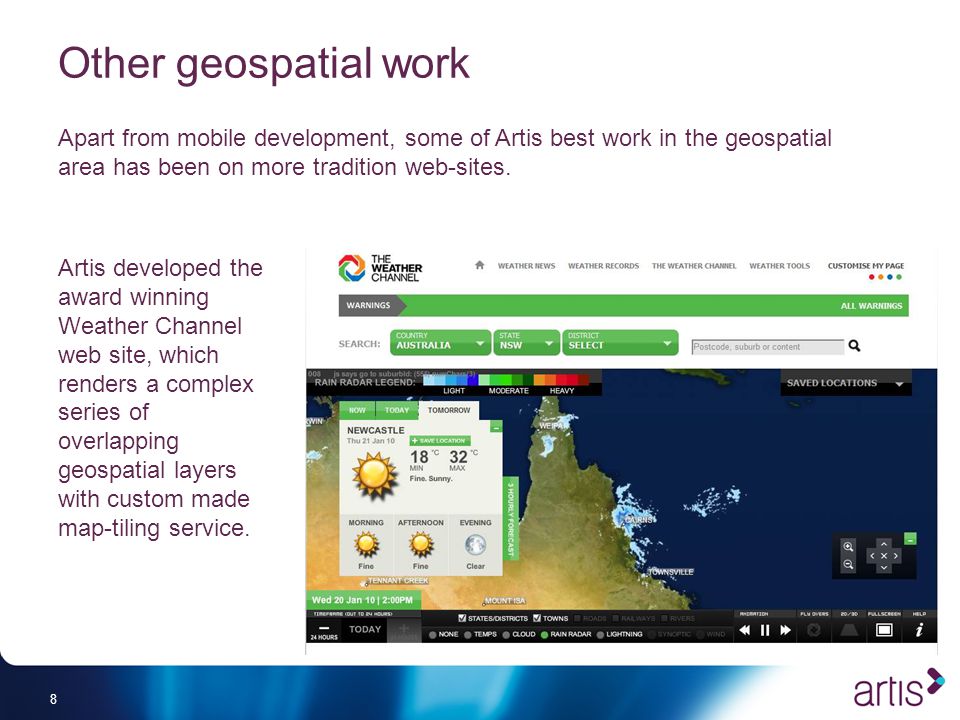The image size is (960, 720).
Task: Click the Weather Channel logo
Action: click(x=380, y=268)
